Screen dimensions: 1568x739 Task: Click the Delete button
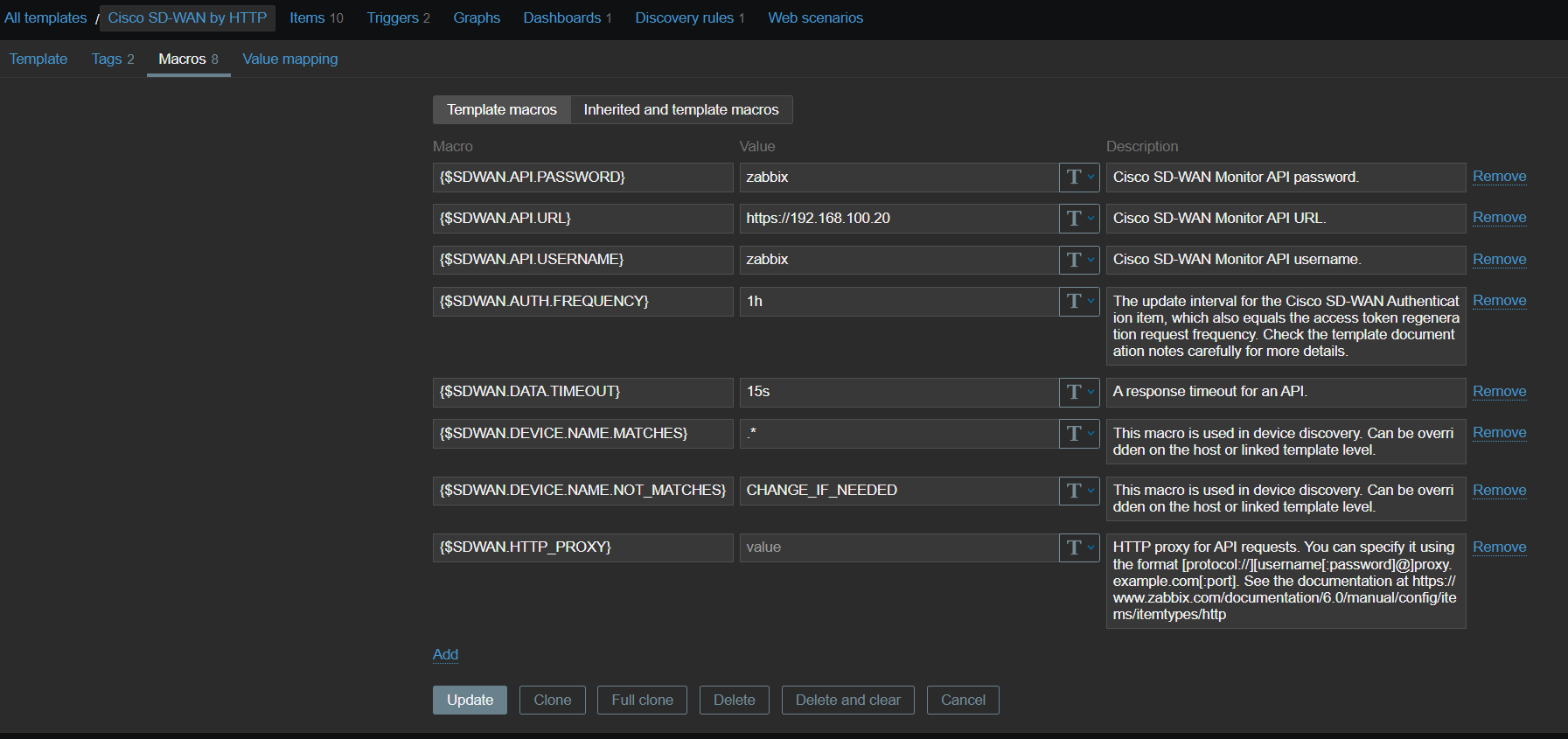click(735, 701)
